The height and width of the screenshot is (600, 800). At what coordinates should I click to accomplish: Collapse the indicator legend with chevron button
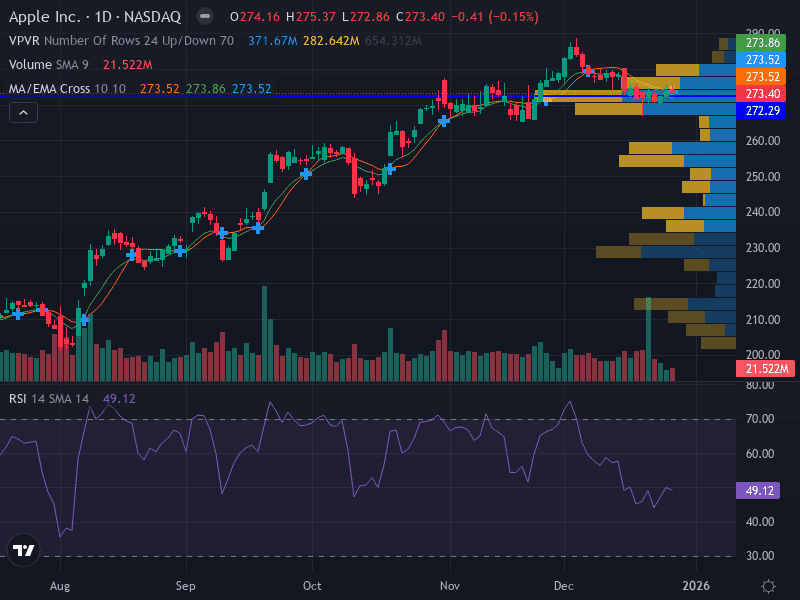23,113
